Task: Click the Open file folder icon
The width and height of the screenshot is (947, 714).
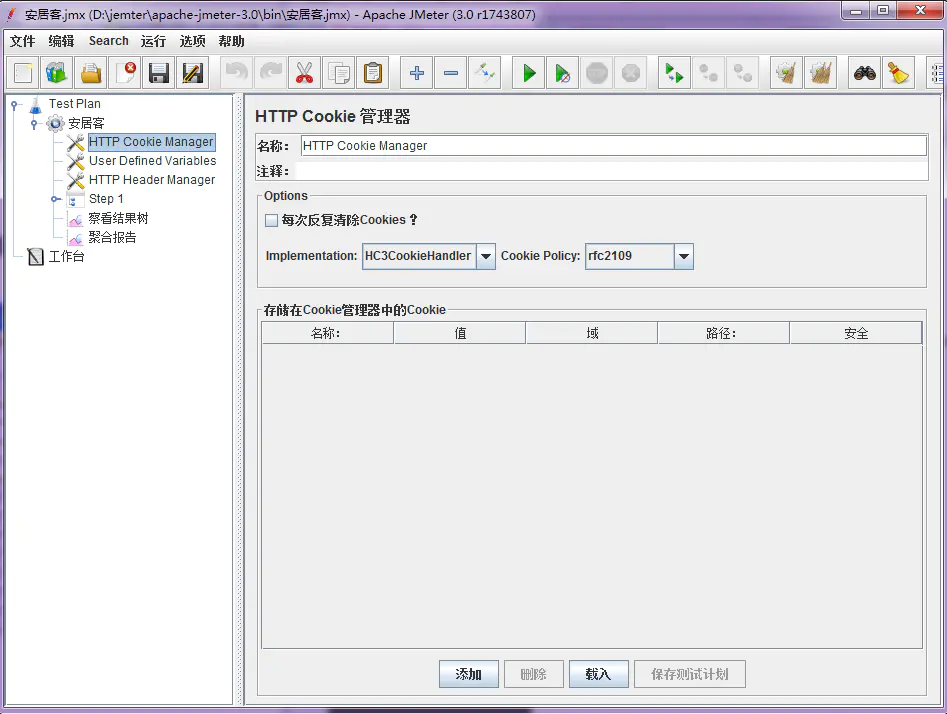Action: pyautogui.click(x=91, y=73)
